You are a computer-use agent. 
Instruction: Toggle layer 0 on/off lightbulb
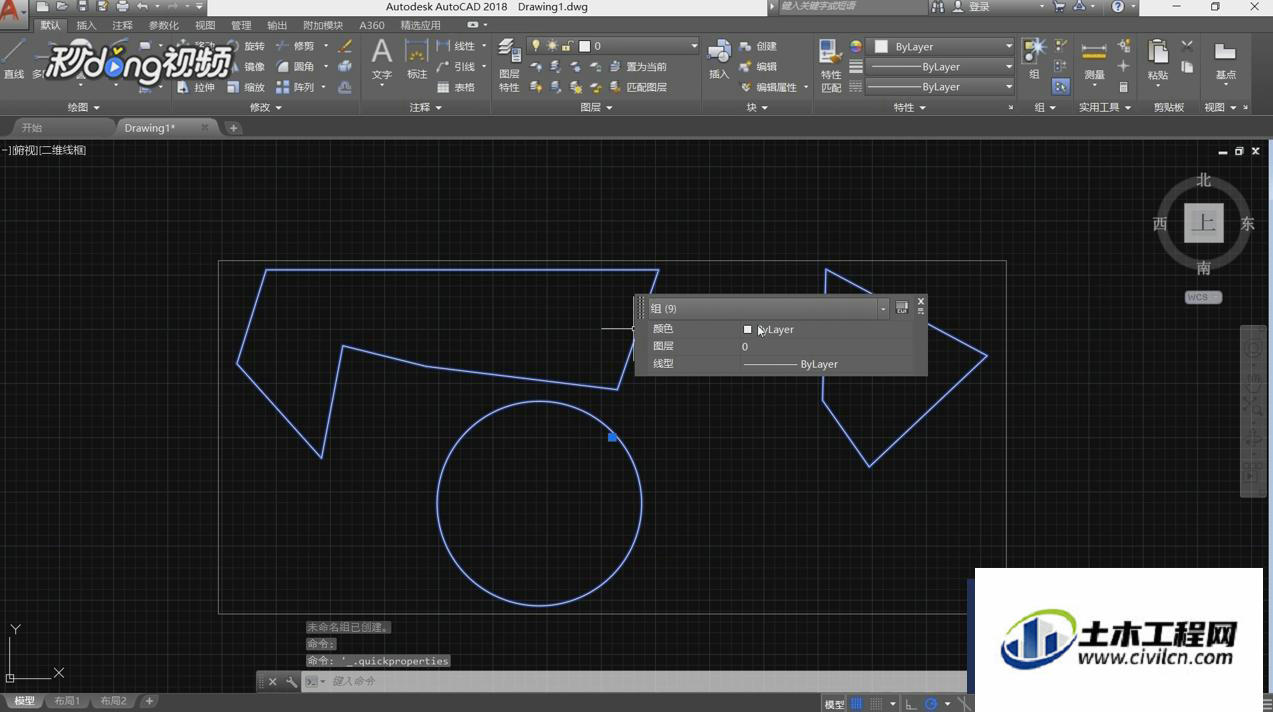pyautogui.click(x=536, y=46)
